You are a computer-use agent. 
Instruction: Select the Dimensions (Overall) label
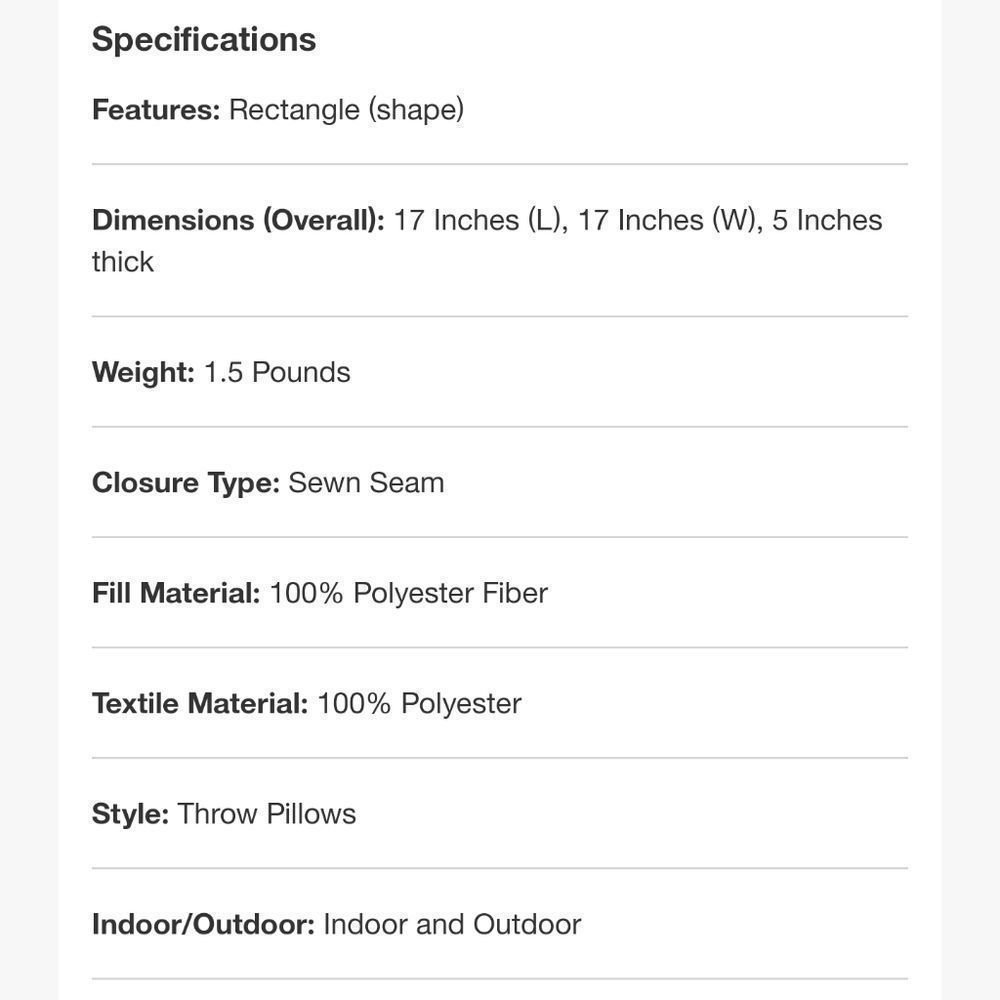tap(239, 221)
